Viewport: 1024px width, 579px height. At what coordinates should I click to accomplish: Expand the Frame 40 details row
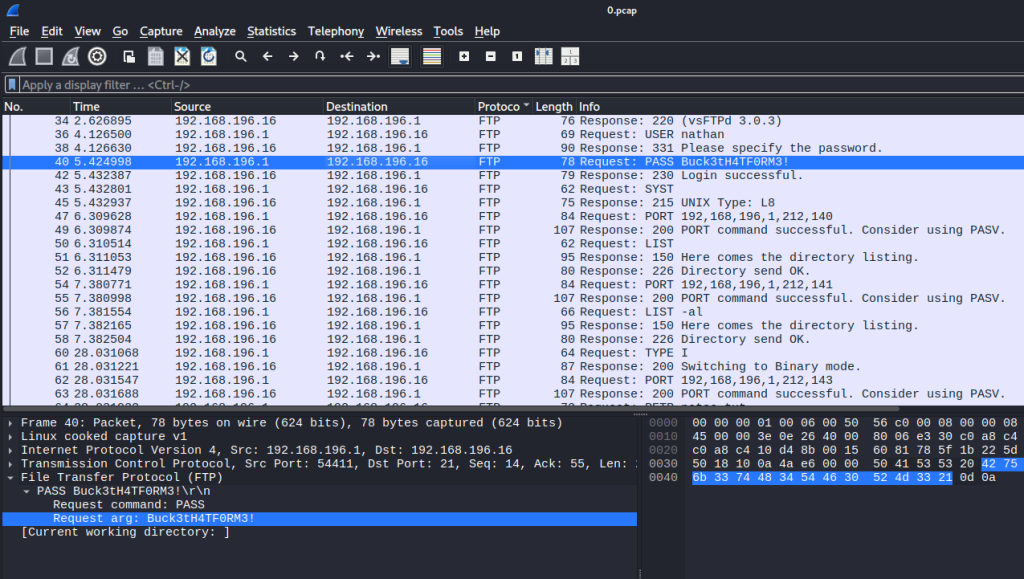tap(11, 423)
